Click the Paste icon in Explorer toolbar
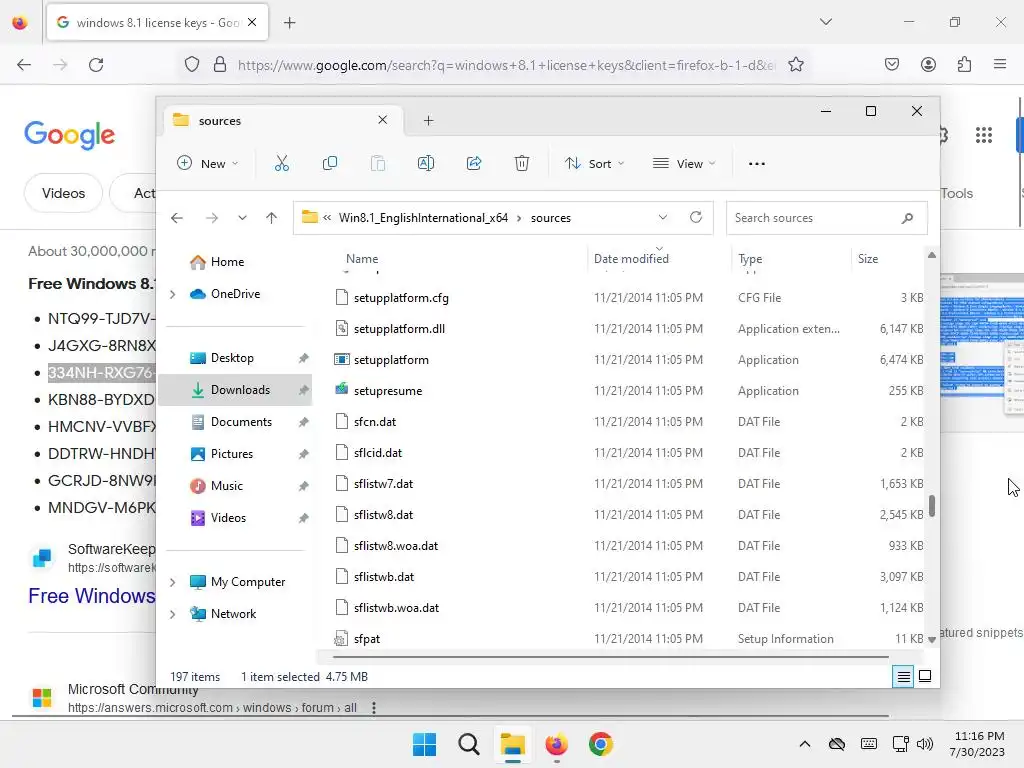Image resolution: width=1024 pixels, height=768 pixels. click(377, 163)
